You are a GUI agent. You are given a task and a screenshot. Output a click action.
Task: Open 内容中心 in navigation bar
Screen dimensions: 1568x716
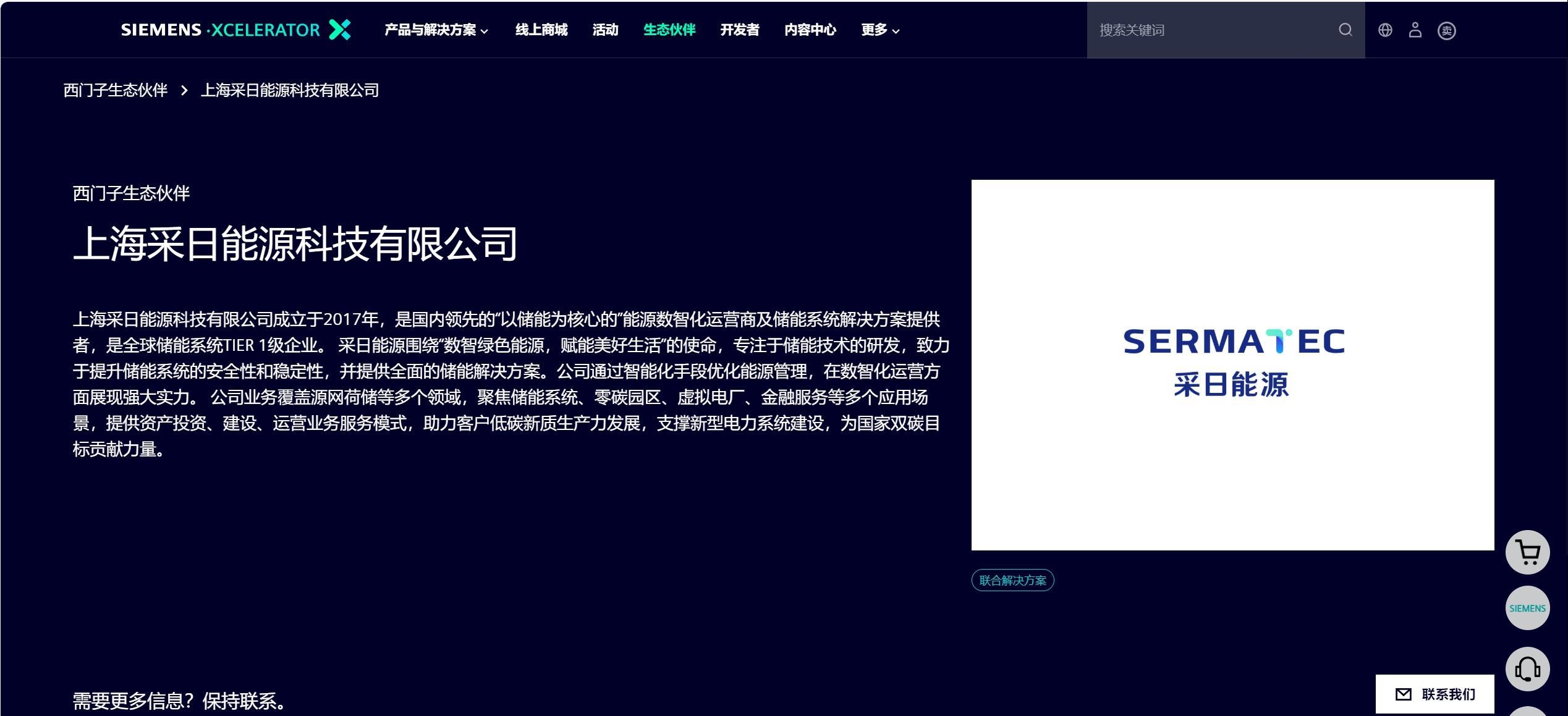pyautogui.click(x=810, y=30)
